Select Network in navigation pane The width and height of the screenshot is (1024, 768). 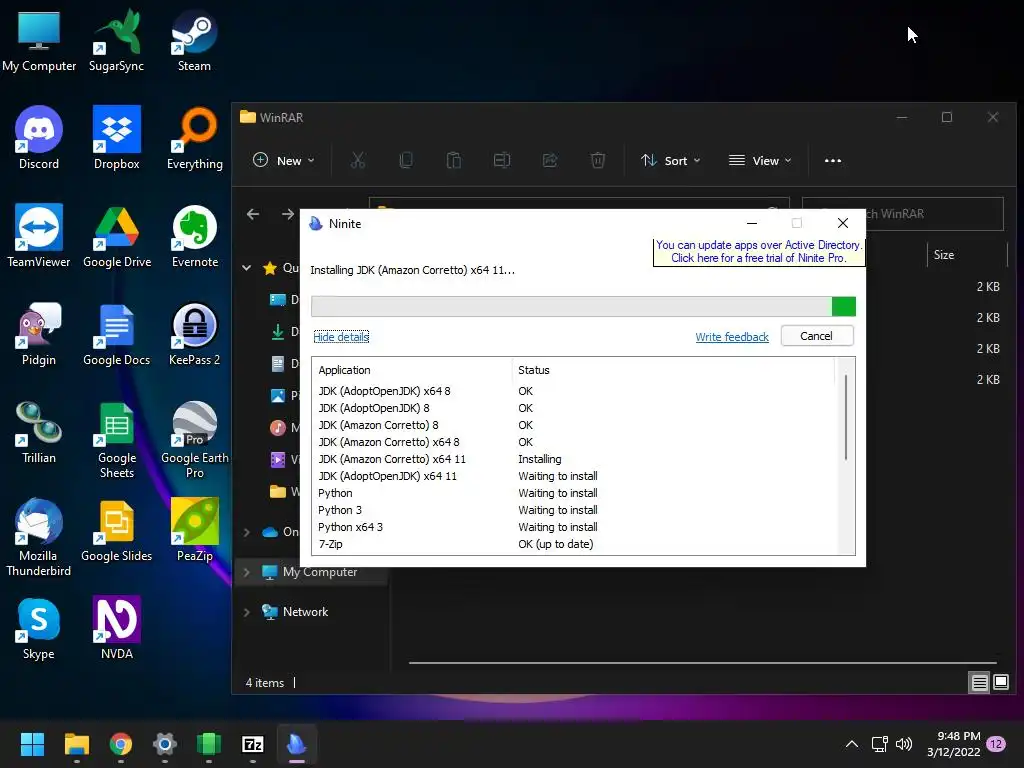click(305, 612)
